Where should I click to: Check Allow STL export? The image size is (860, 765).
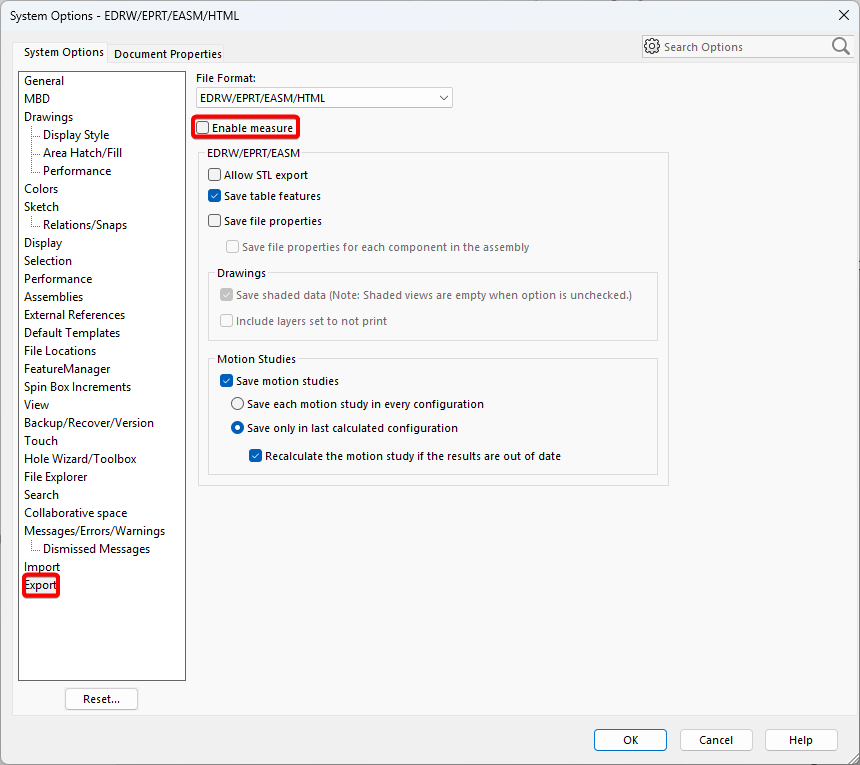[x=214, y=175]
